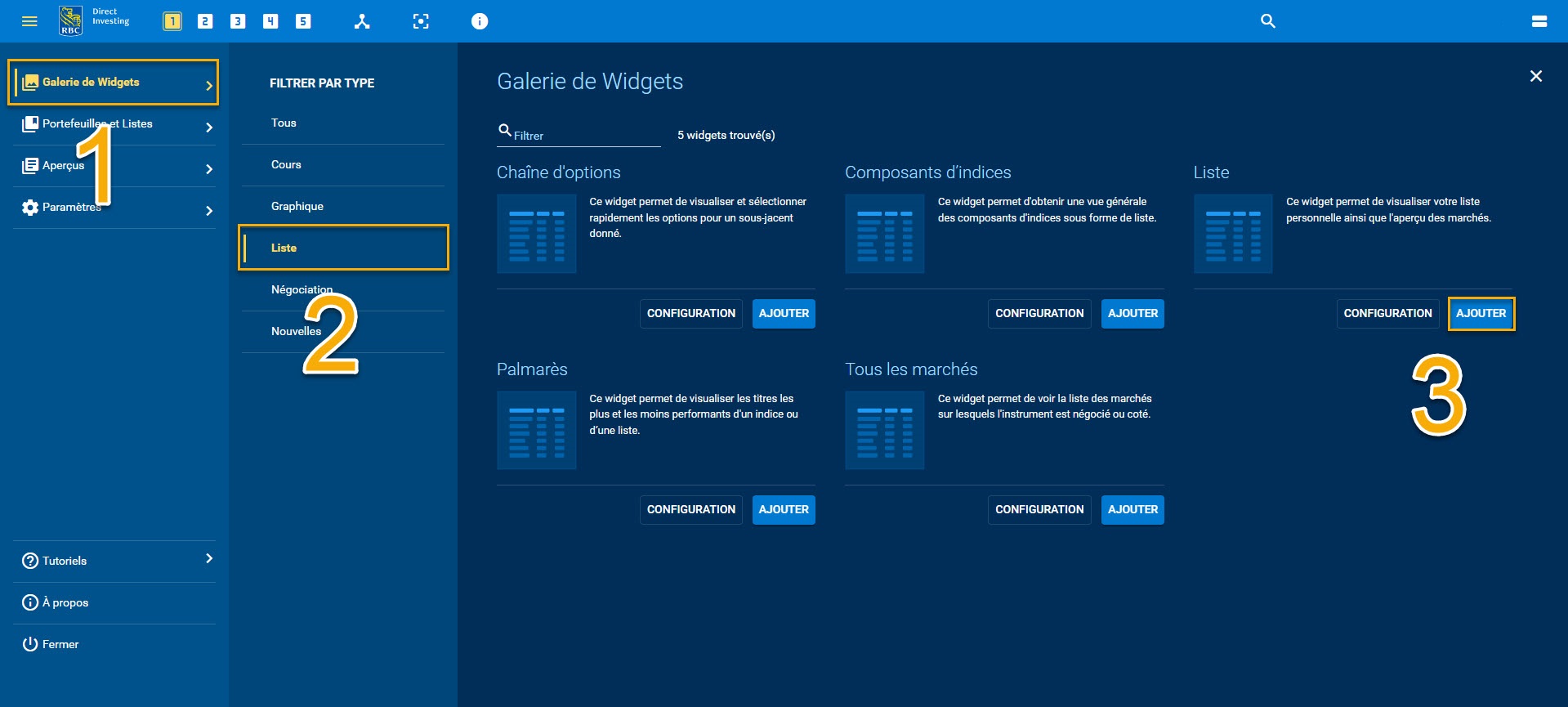Add the Liste widget with AJOUTER
Viewport: 1568px width, 707px height.
tap(1481, 314)
